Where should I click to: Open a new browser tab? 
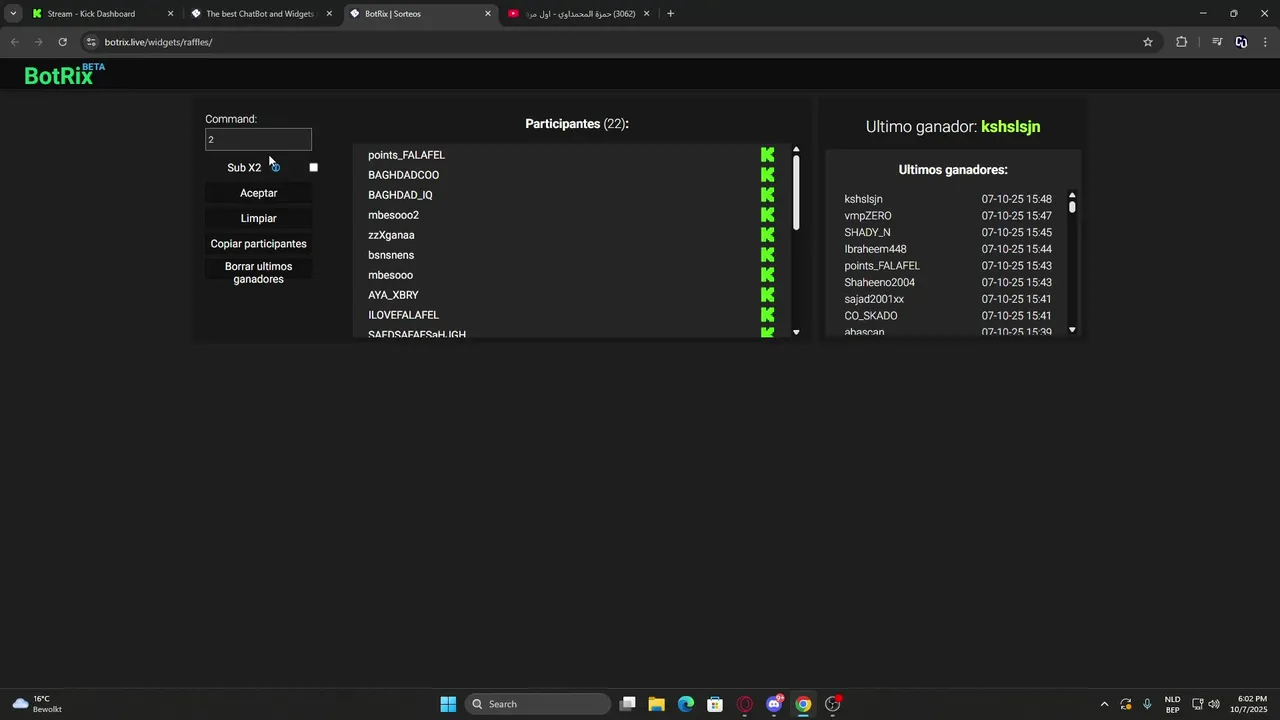pos(670,14)
